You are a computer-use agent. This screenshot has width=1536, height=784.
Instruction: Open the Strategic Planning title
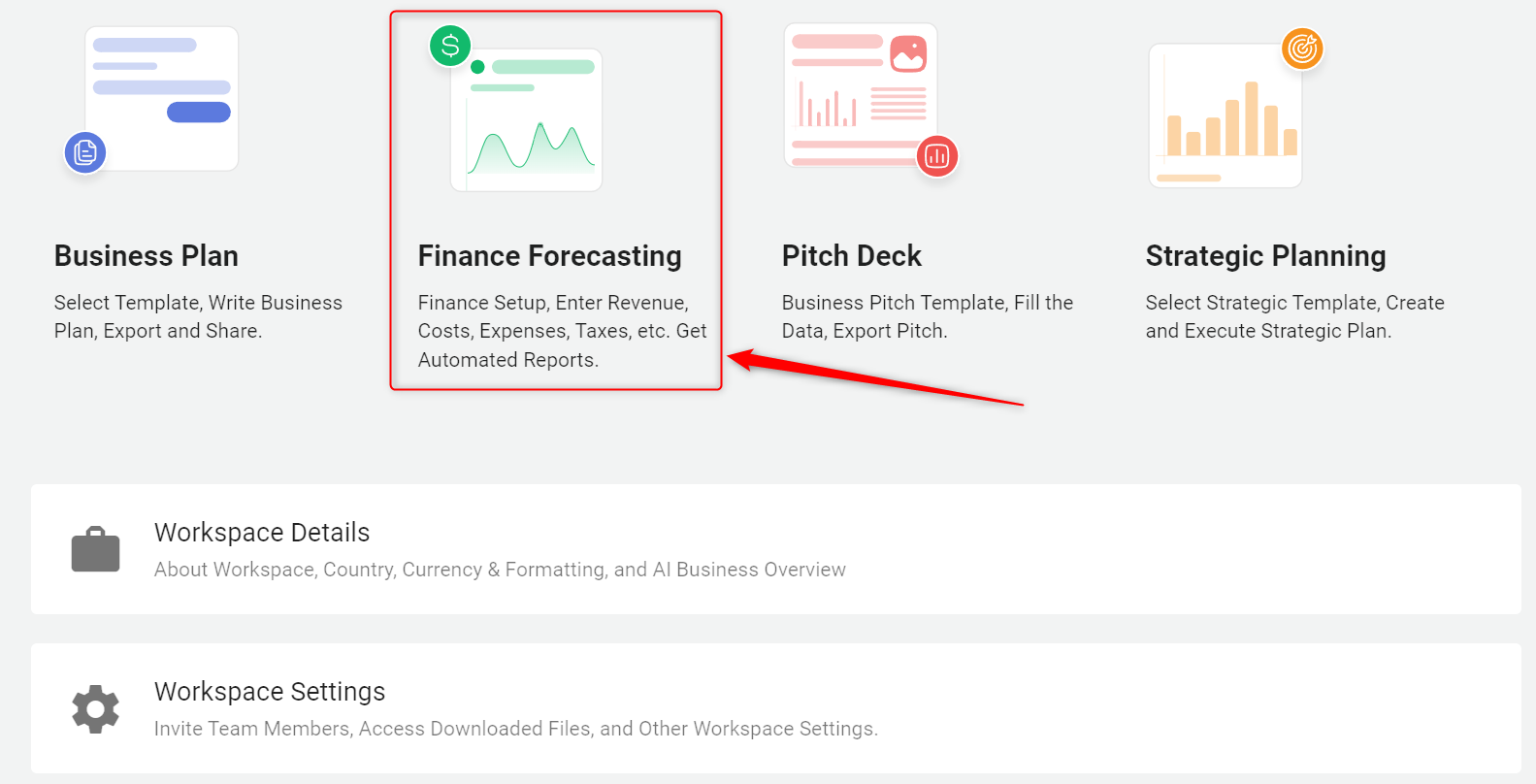[x=1265, y=255]
